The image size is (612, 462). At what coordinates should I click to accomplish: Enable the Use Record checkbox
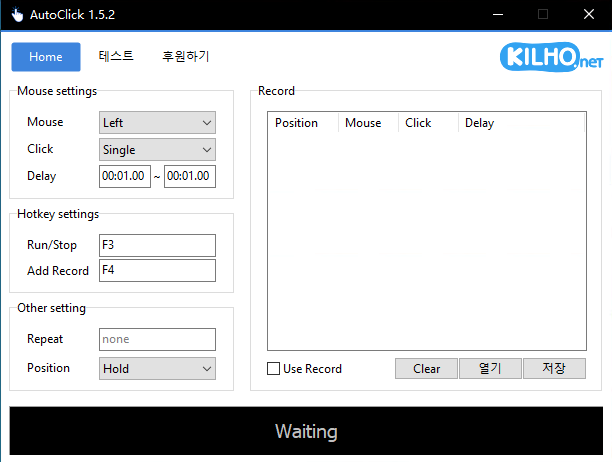point(273,369)
